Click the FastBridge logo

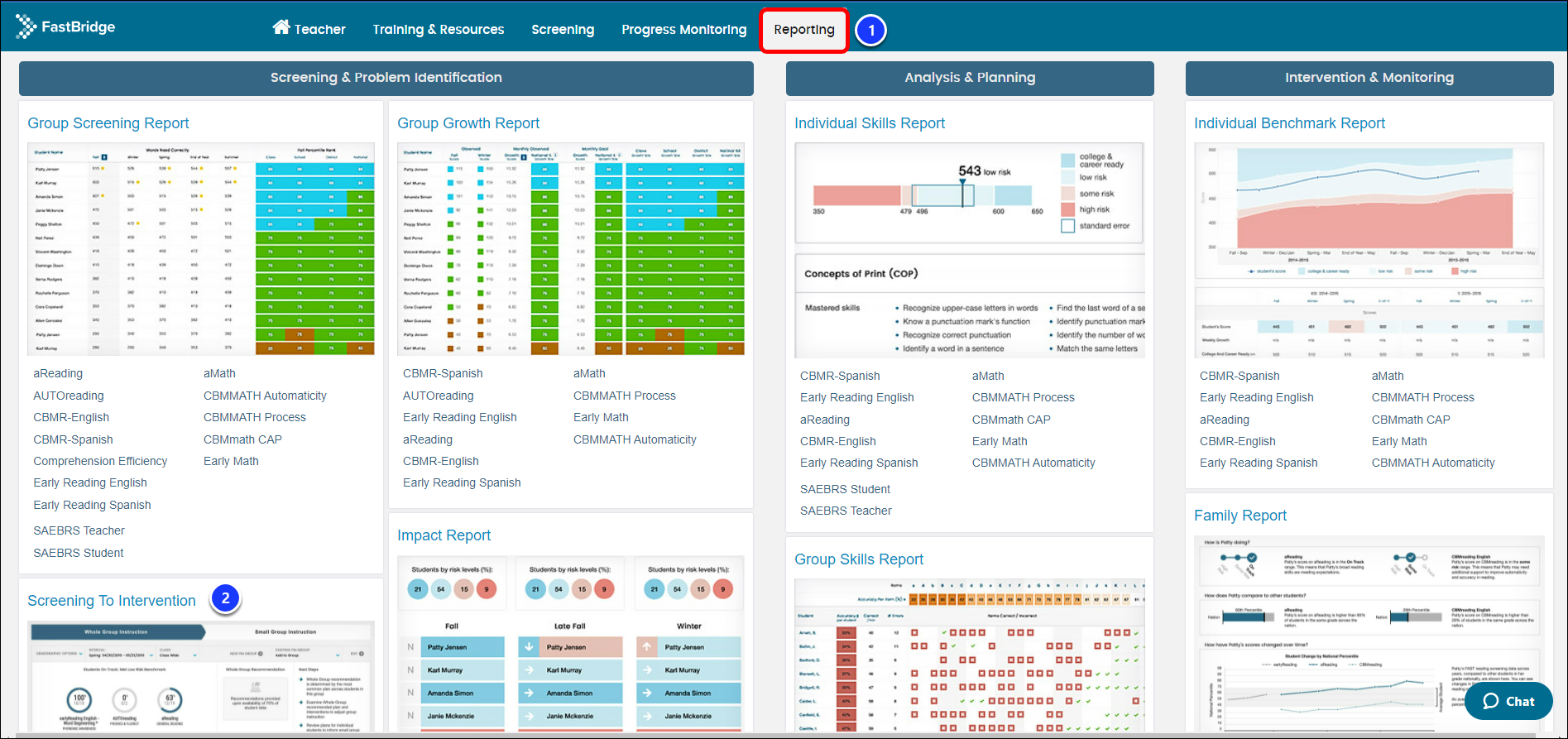click(65, 27)
